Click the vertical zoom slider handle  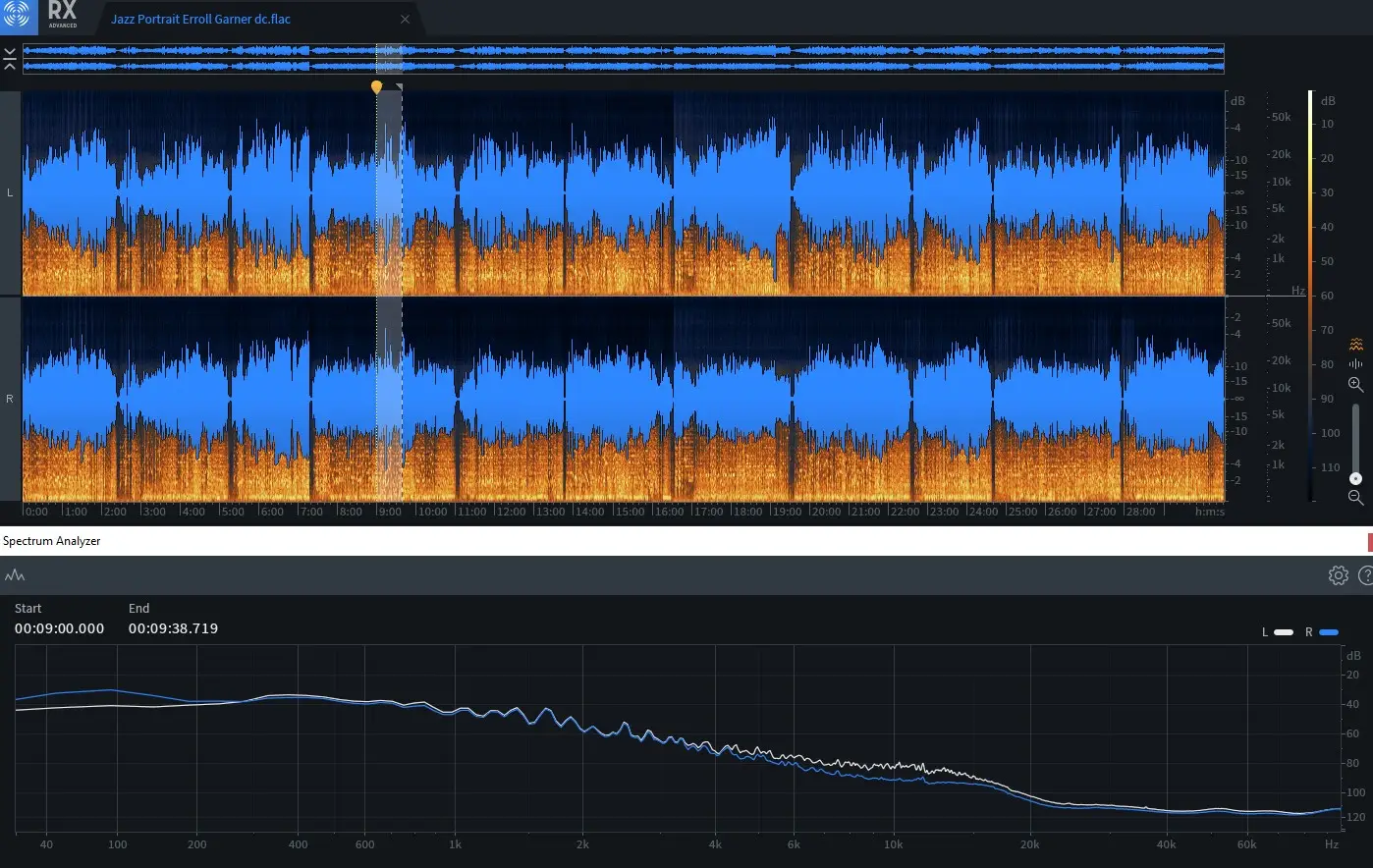(x=1355, y=478)
